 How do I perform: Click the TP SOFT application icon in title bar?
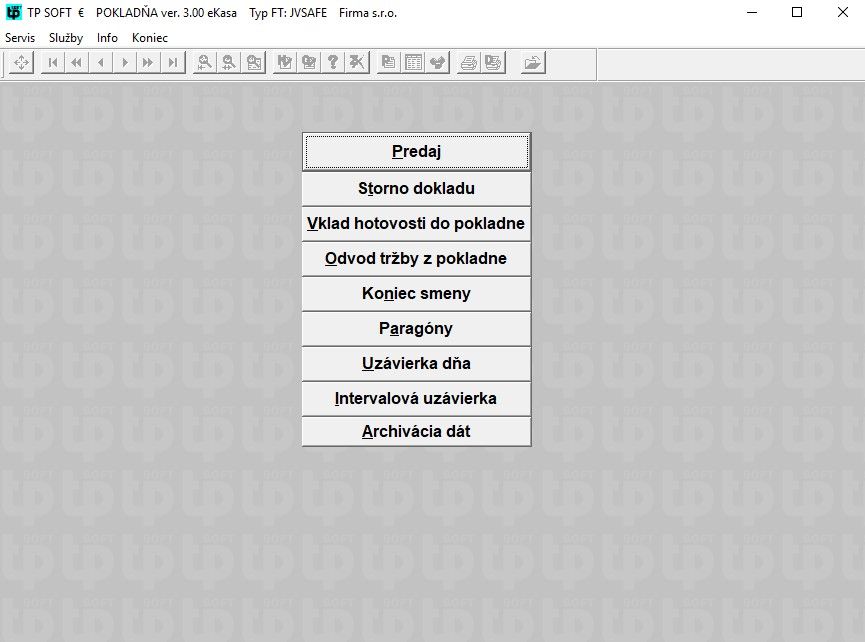[13, 12]
